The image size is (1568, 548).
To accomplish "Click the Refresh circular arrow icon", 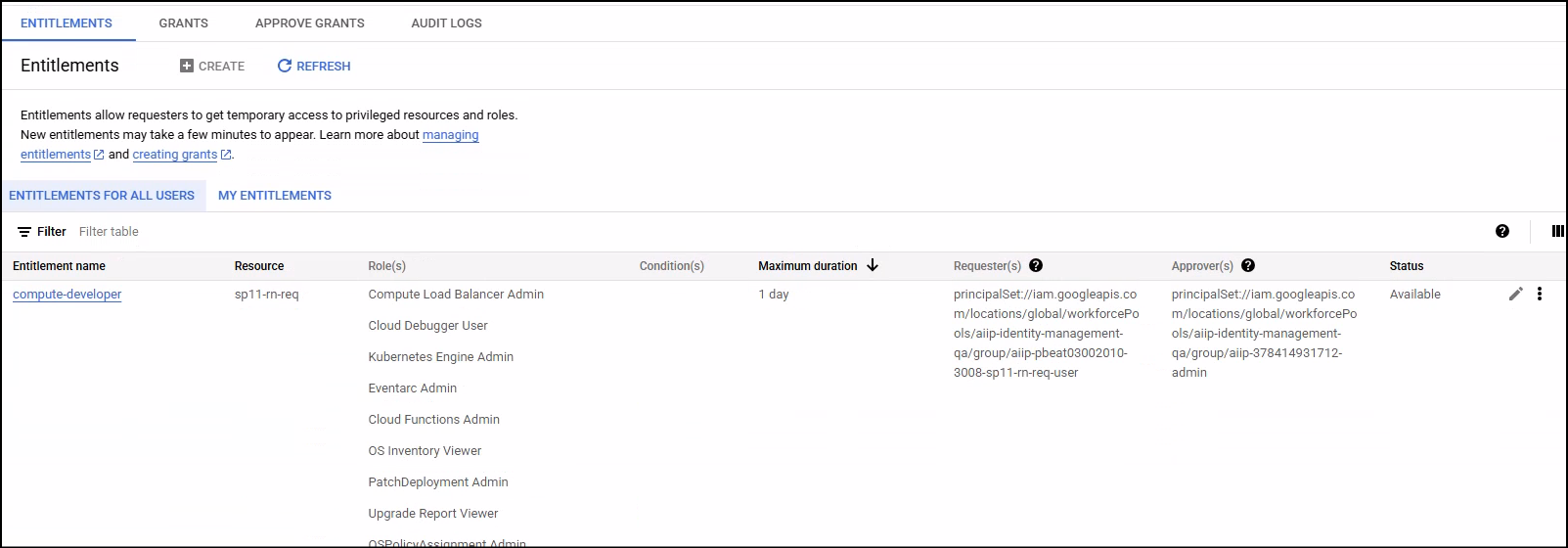I will (x=285, y=66).
